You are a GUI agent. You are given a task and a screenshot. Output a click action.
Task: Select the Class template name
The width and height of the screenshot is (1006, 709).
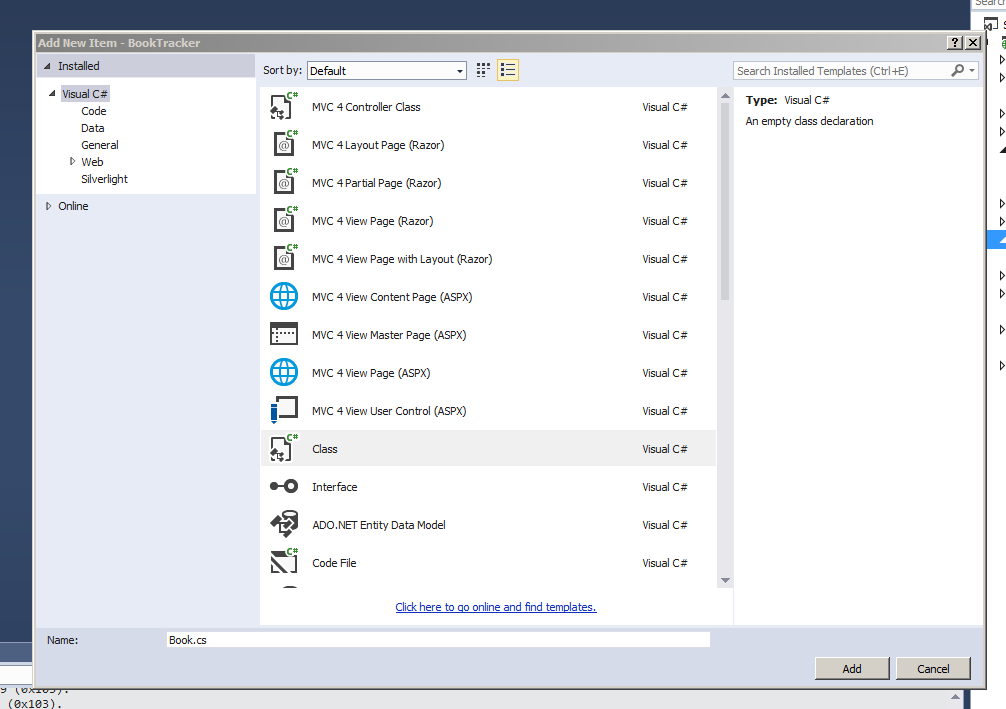pos(325,449)
